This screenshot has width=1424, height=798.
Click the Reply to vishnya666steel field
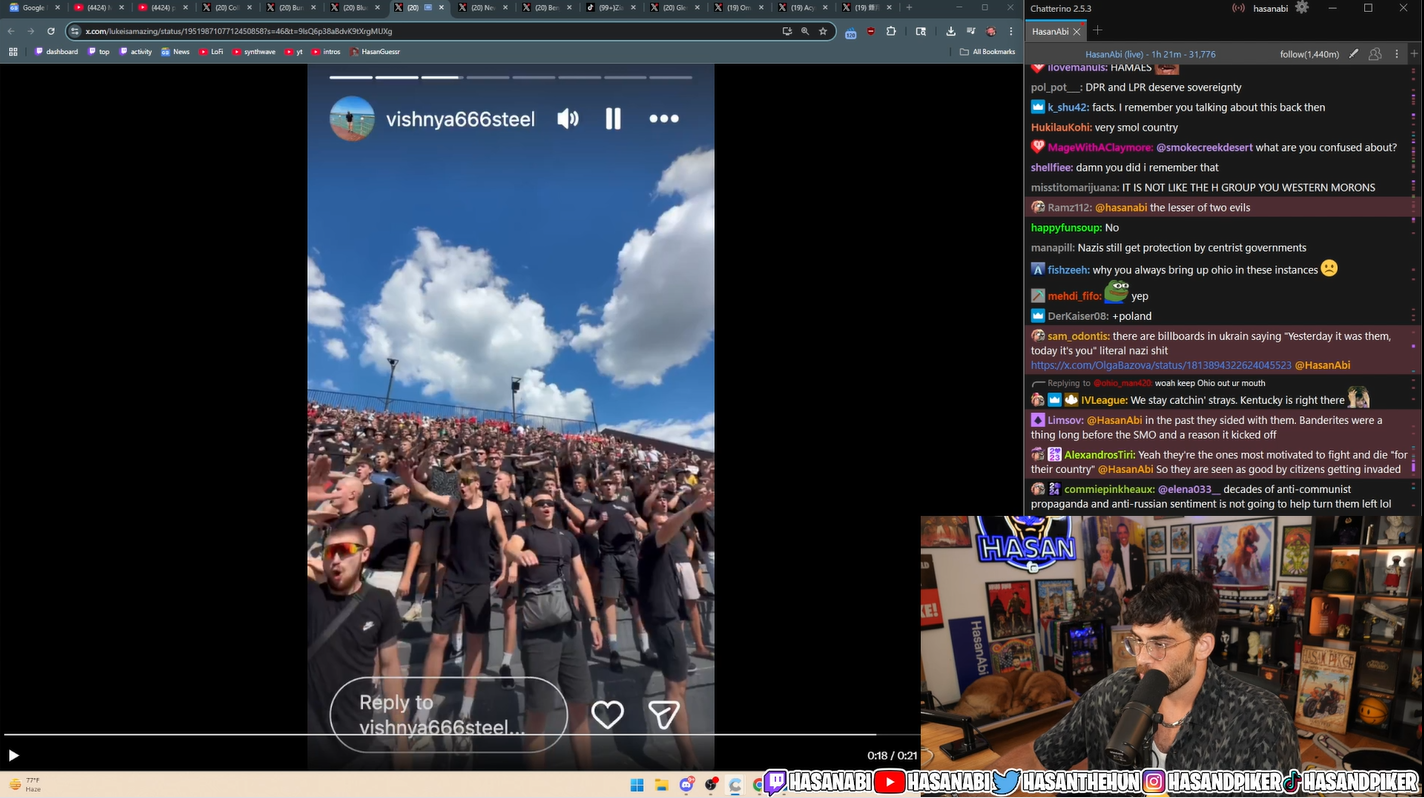(449, 715)
